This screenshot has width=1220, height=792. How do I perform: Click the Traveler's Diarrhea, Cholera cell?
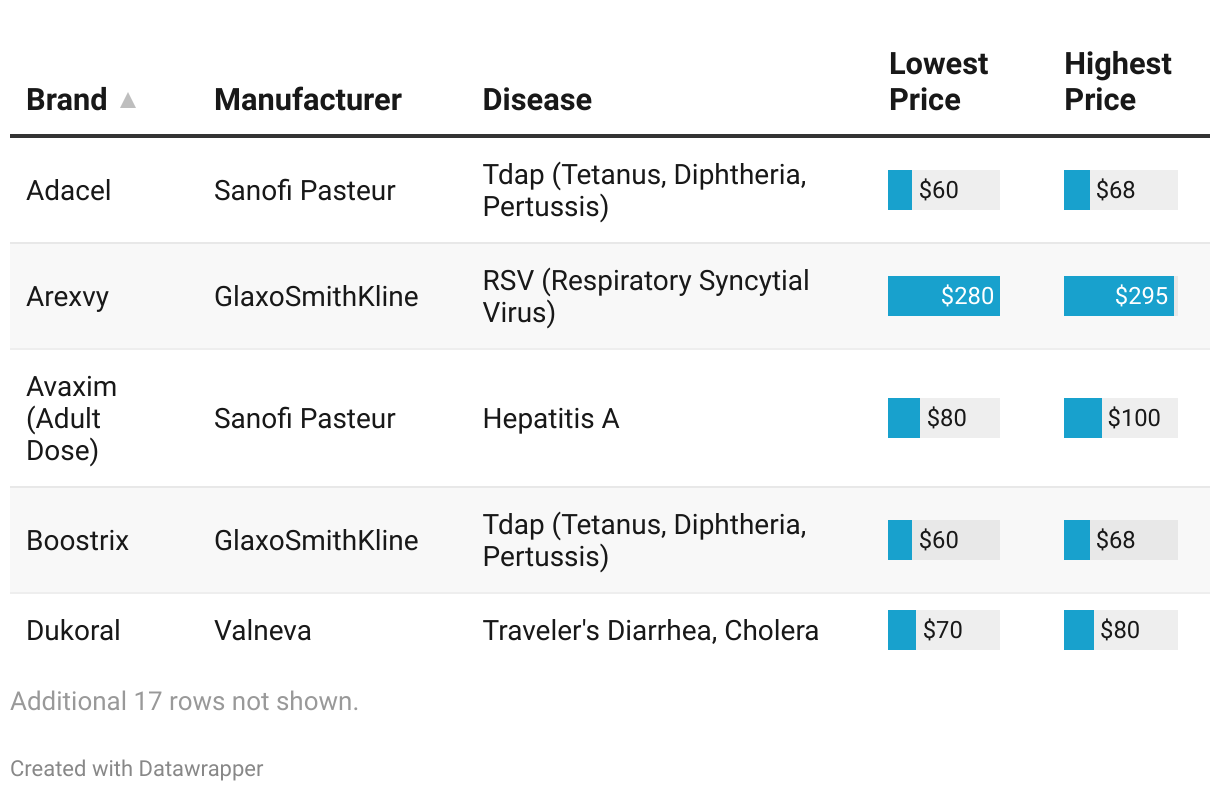pyautogui.click(x=650, y=630)
